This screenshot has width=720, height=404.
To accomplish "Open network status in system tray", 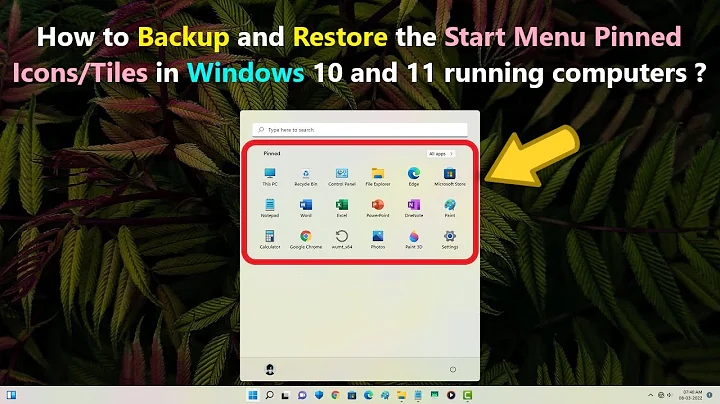I will click(661, 395).
